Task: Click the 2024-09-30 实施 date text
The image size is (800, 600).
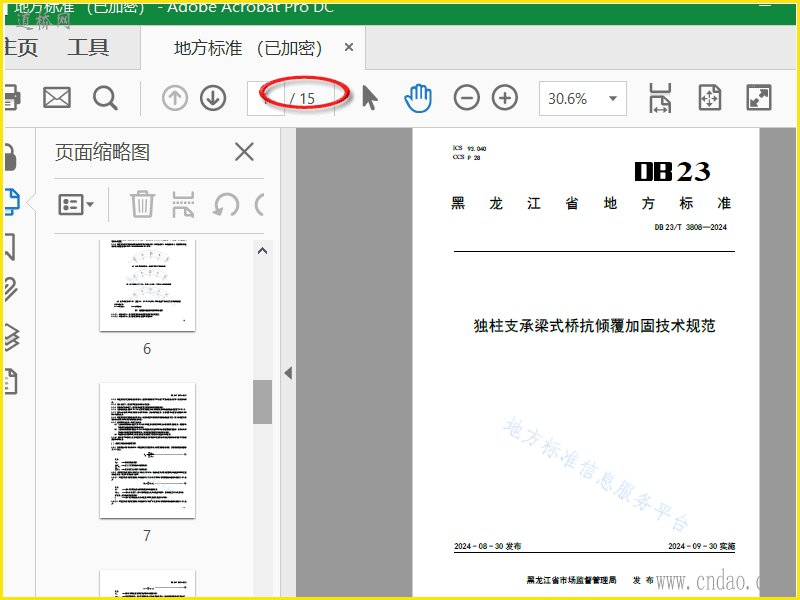Action: pos(702,546)
